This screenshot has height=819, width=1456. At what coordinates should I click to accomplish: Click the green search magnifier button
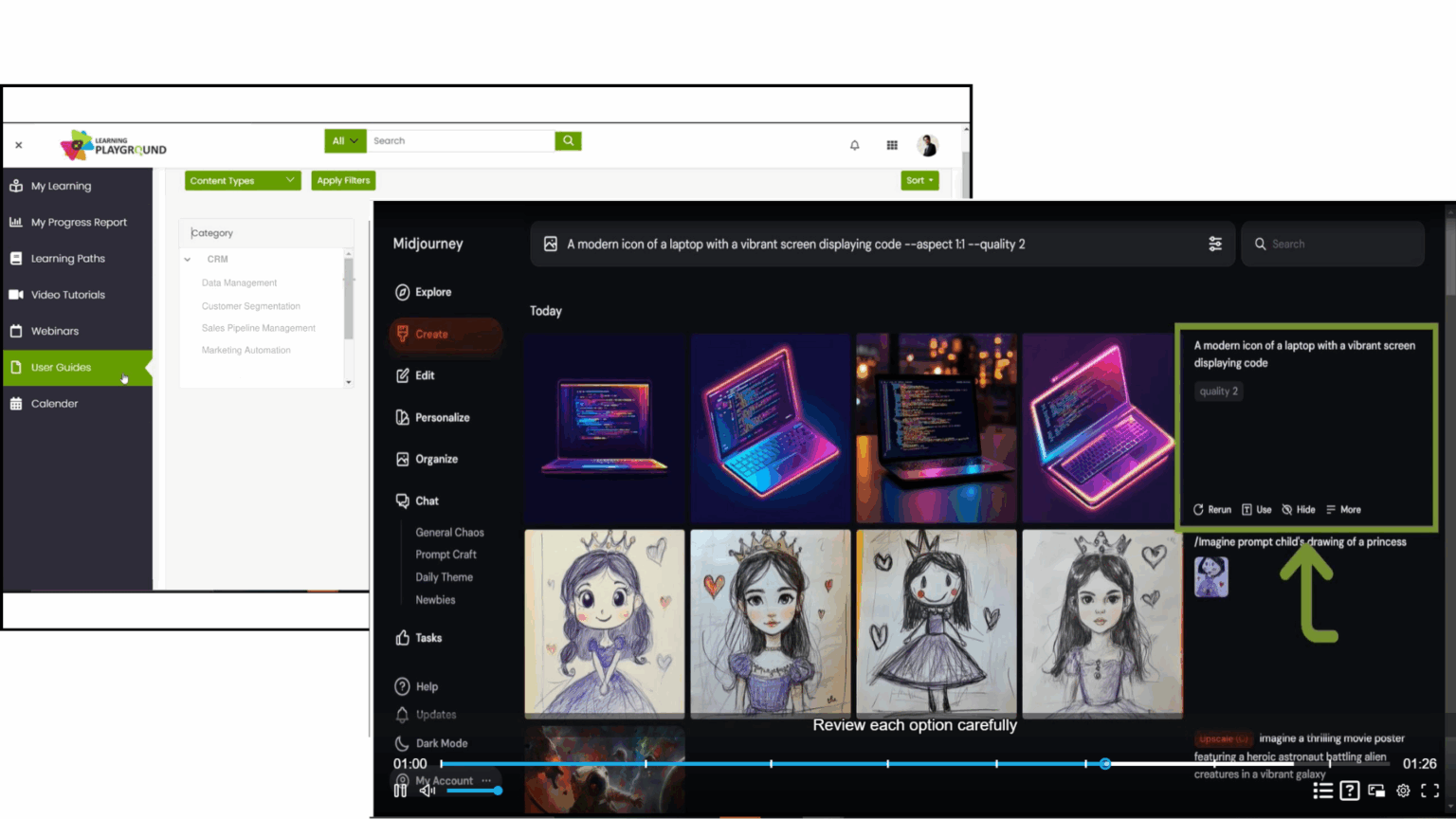coord(568,140)
